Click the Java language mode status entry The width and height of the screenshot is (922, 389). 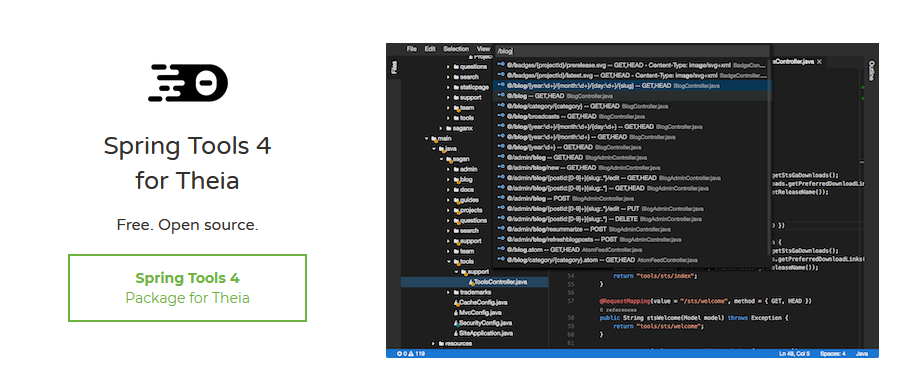[x=862, y=354]
